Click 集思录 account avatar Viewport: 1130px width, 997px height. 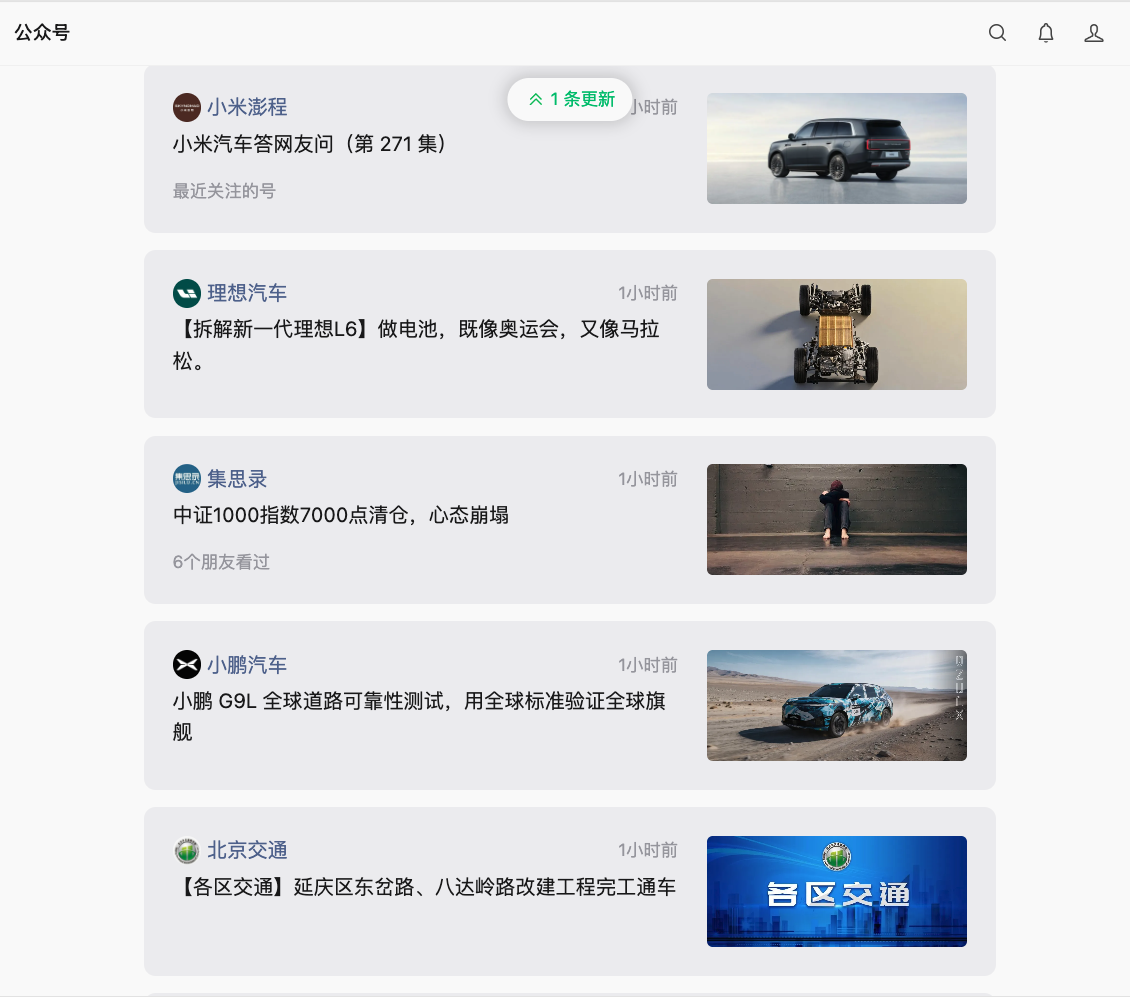187,479
